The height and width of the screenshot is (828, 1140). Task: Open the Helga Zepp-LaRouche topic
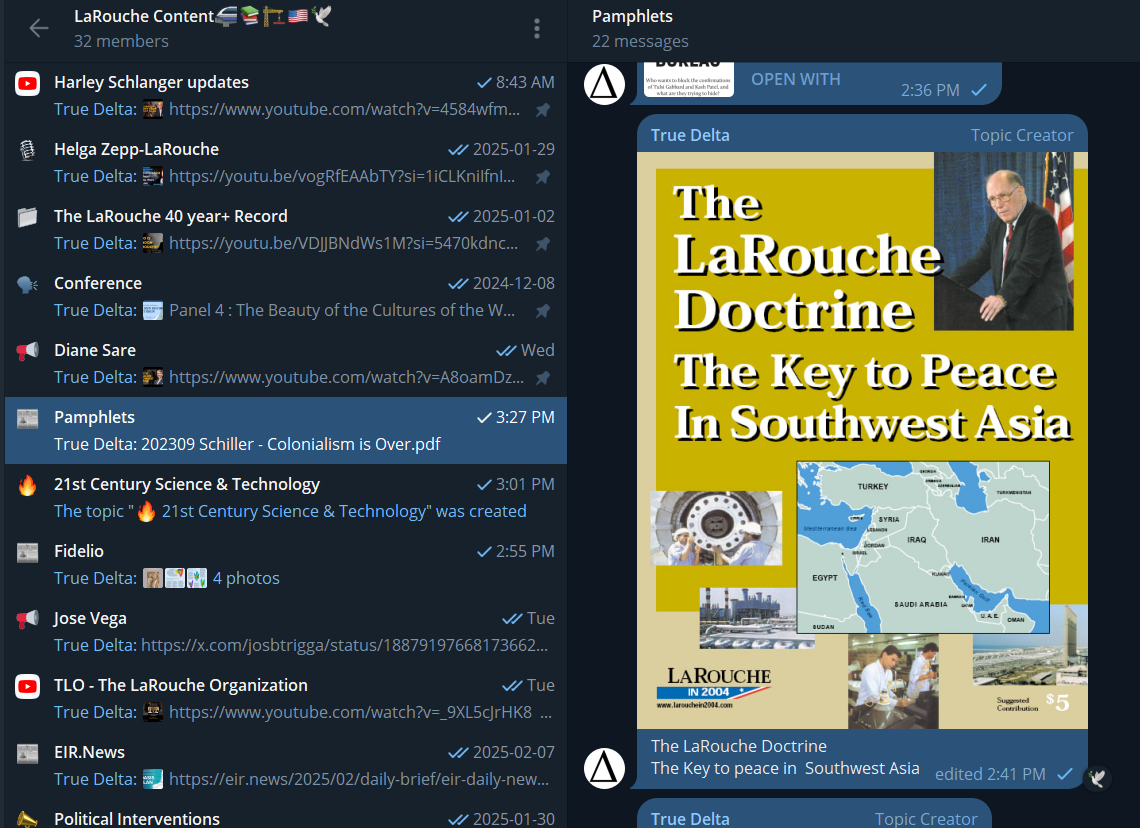click(x=286, y=163)
